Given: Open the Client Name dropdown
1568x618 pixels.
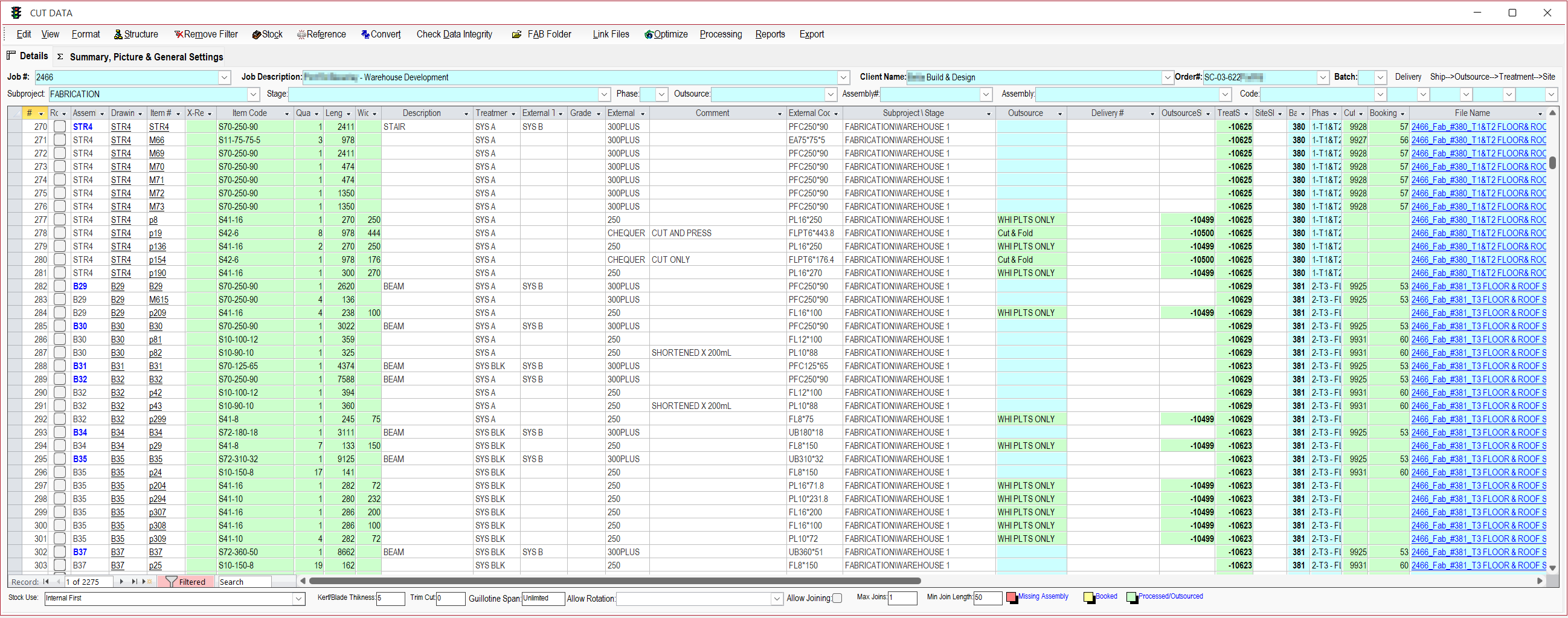Looking at the screenshot, I should coord(1167,77).
